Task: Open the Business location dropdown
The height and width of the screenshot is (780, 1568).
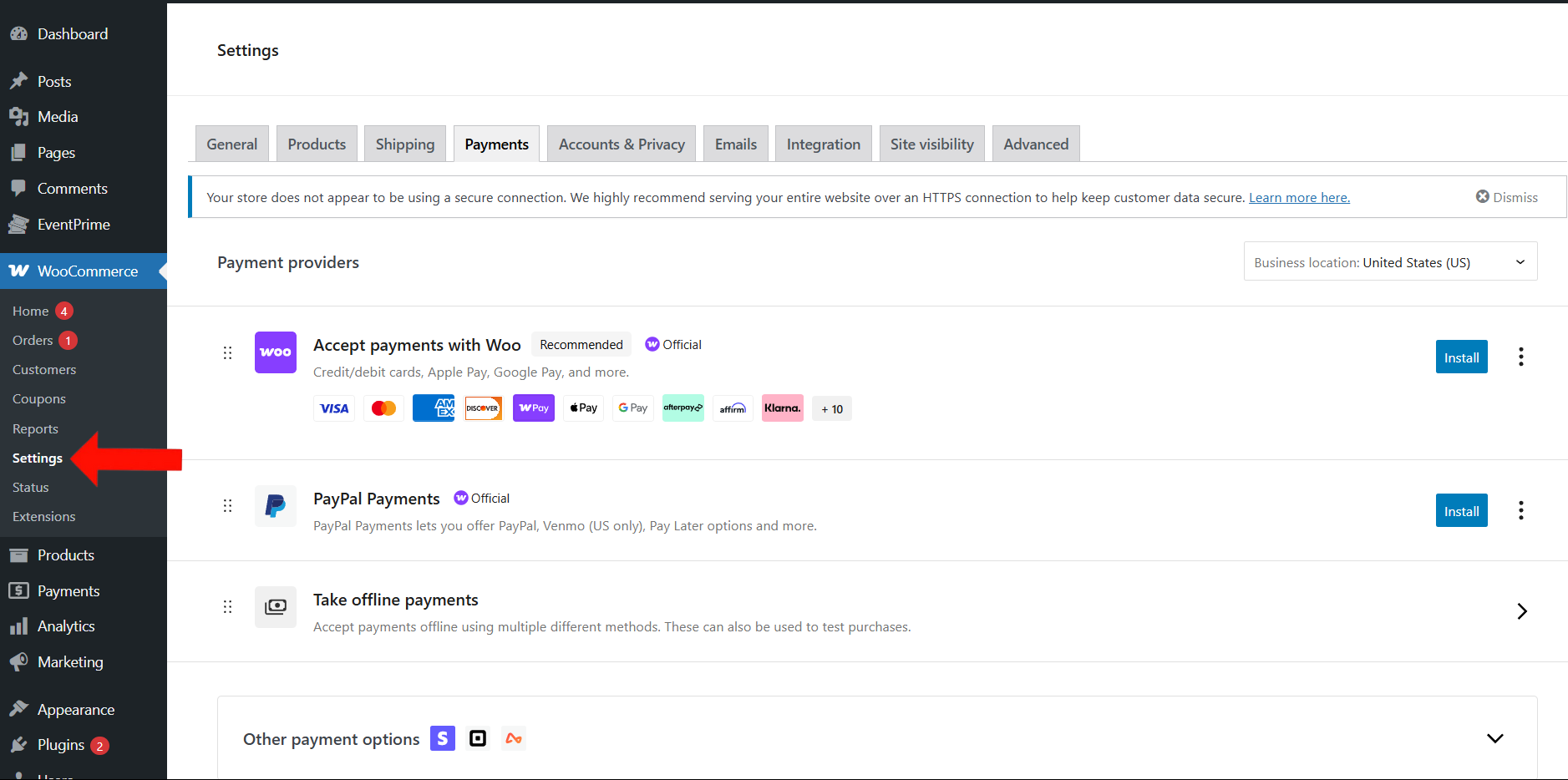Action: tap(1390, 262)
